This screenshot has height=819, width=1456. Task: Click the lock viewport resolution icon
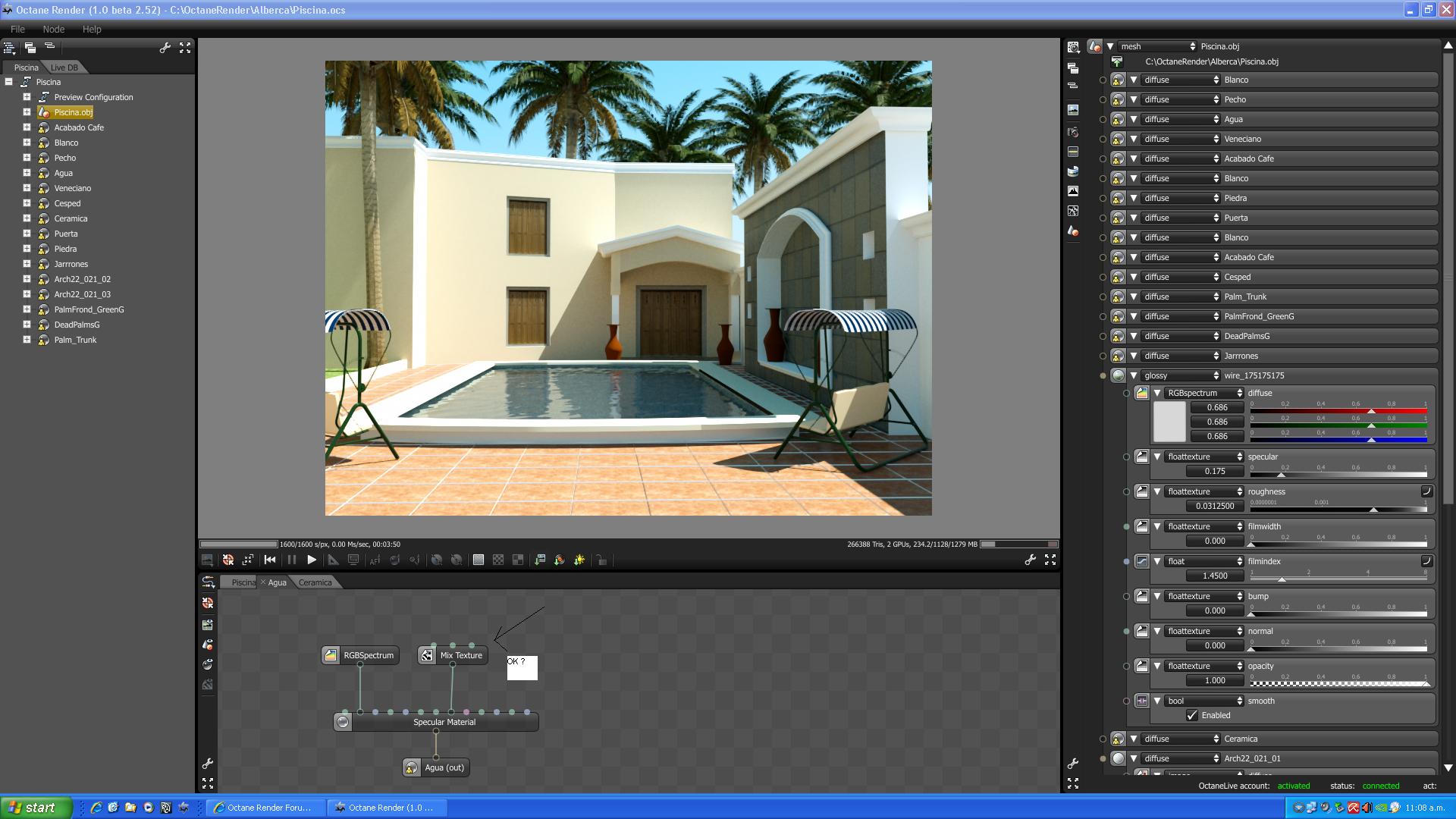601,560
